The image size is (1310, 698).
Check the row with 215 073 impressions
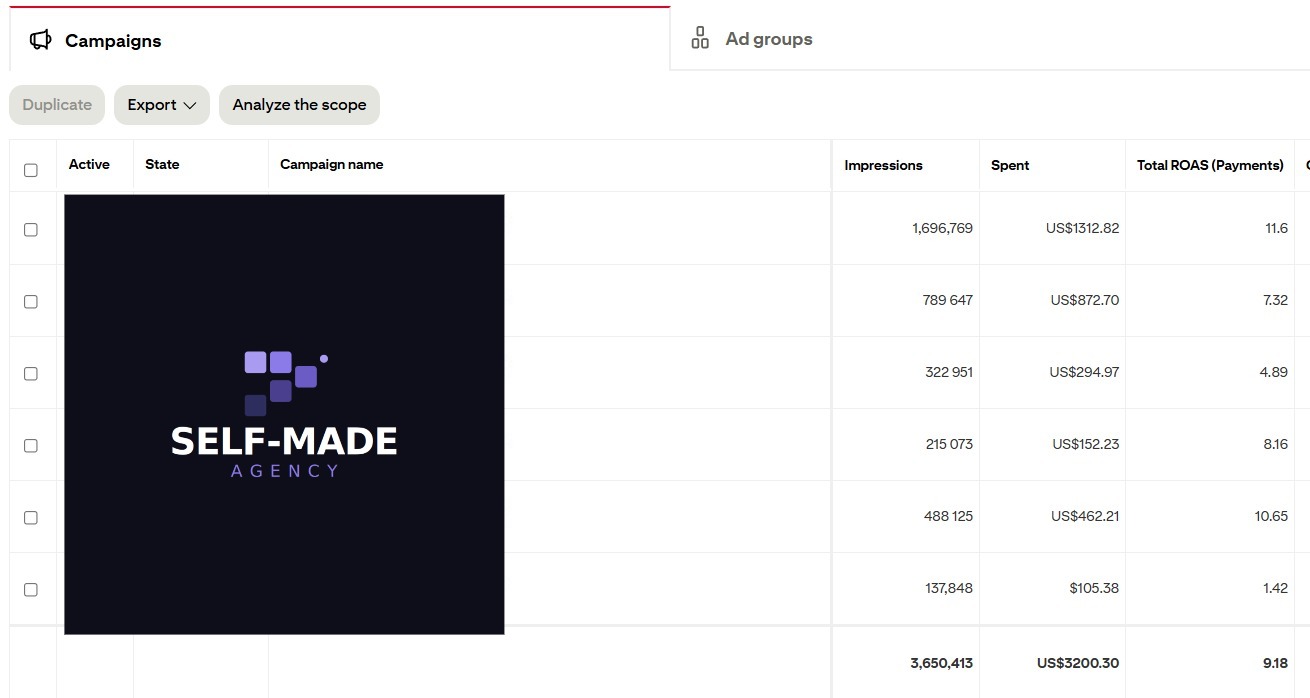click(x=31, y=445)
